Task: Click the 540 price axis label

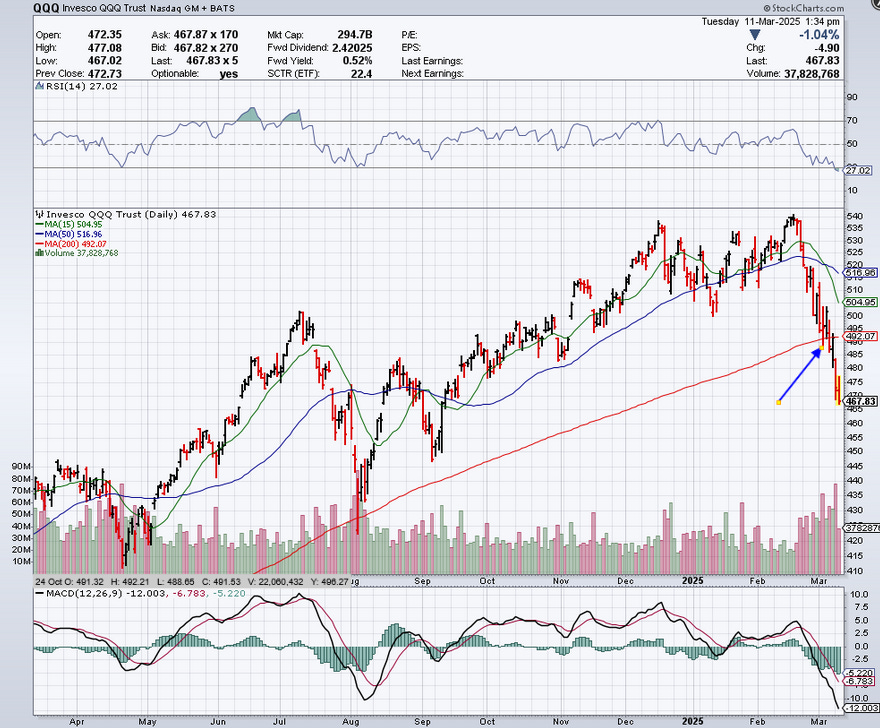Action: pos(854,217)
